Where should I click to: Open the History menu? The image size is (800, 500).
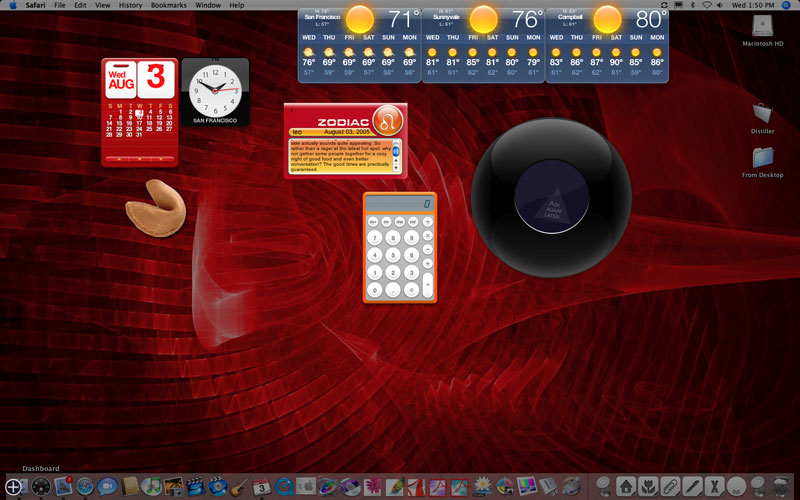point(130,5)
